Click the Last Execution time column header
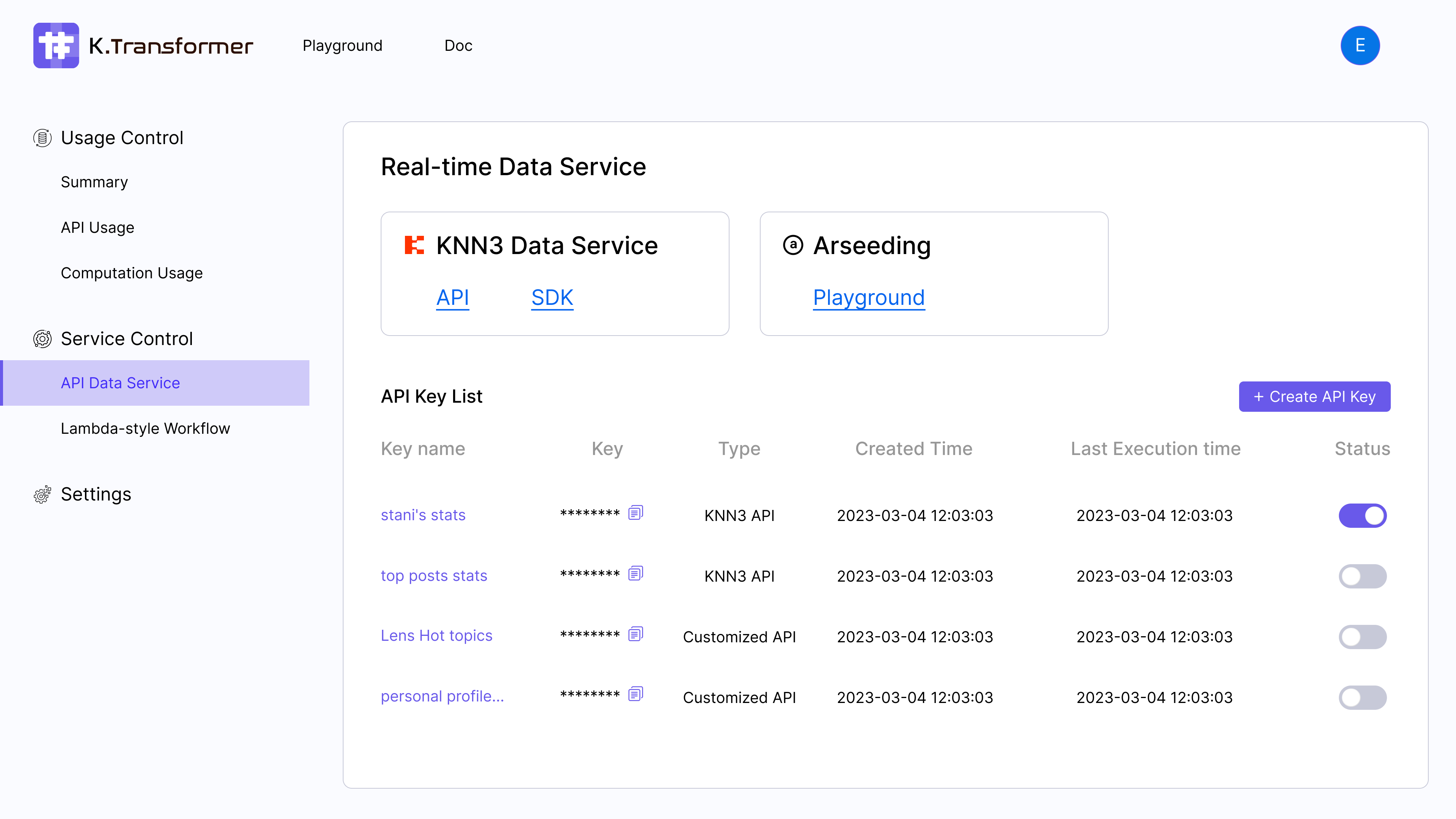 point(1155,449)
